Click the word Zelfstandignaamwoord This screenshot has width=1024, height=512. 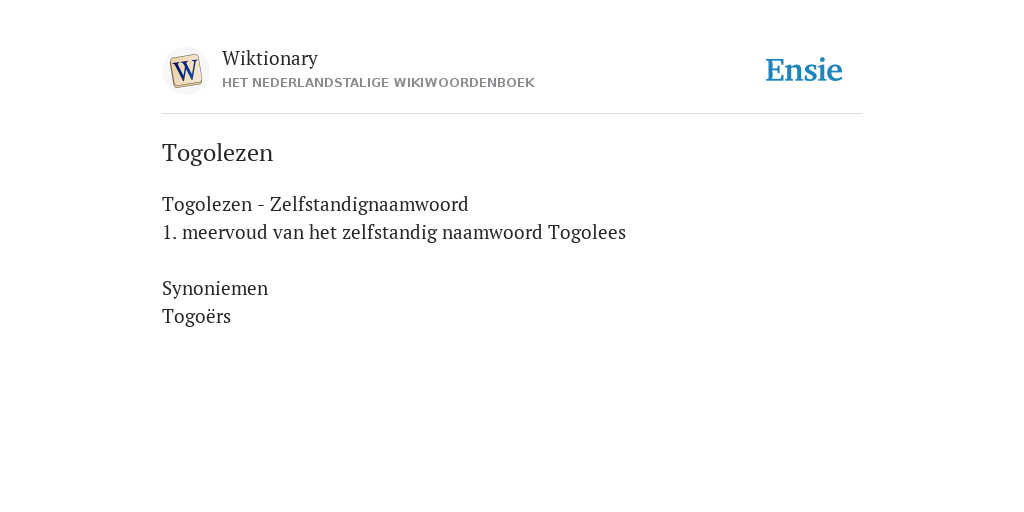pyautogui.click(x=369, y=204)
